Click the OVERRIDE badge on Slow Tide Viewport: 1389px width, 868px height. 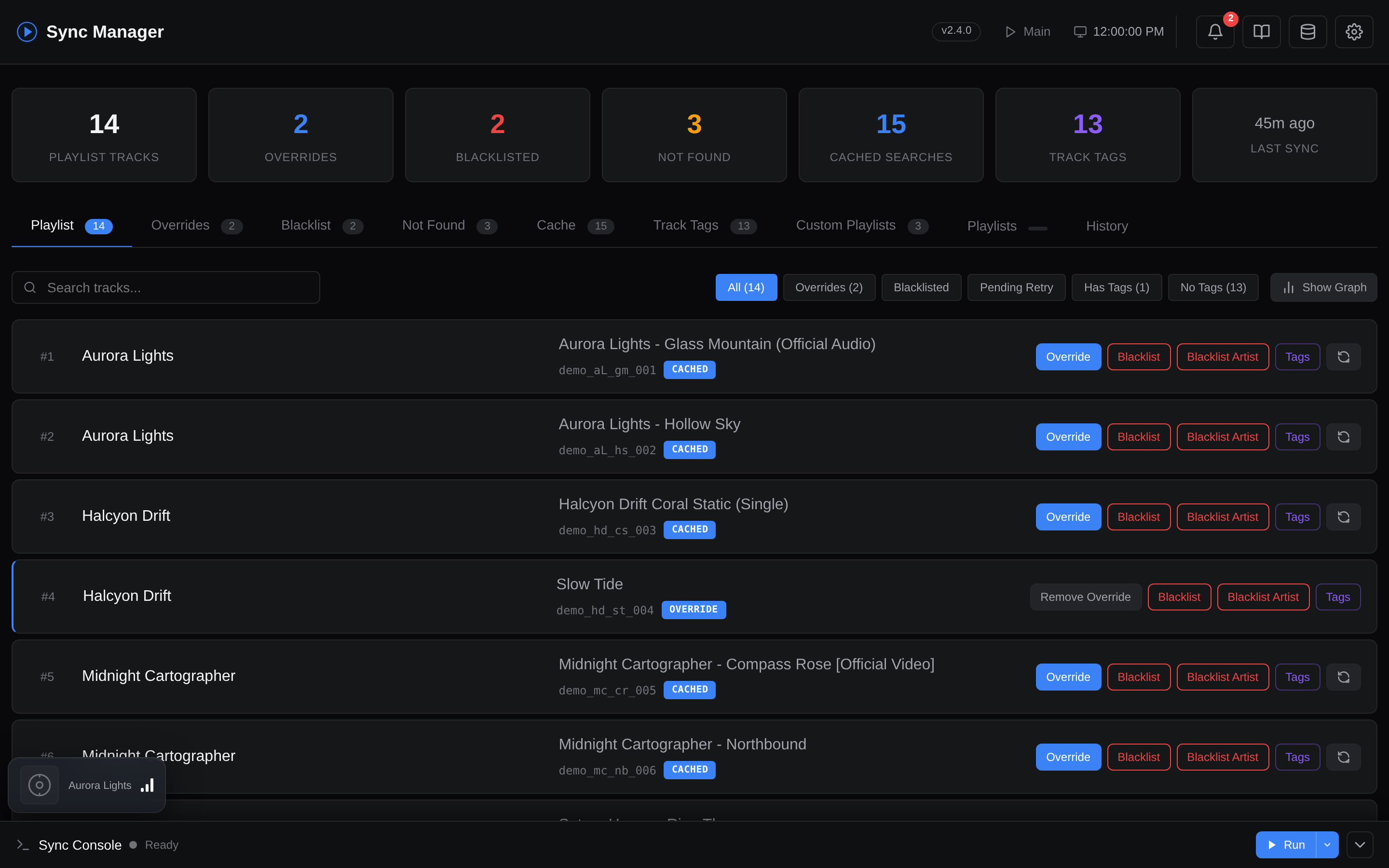[x=694, y=610]
